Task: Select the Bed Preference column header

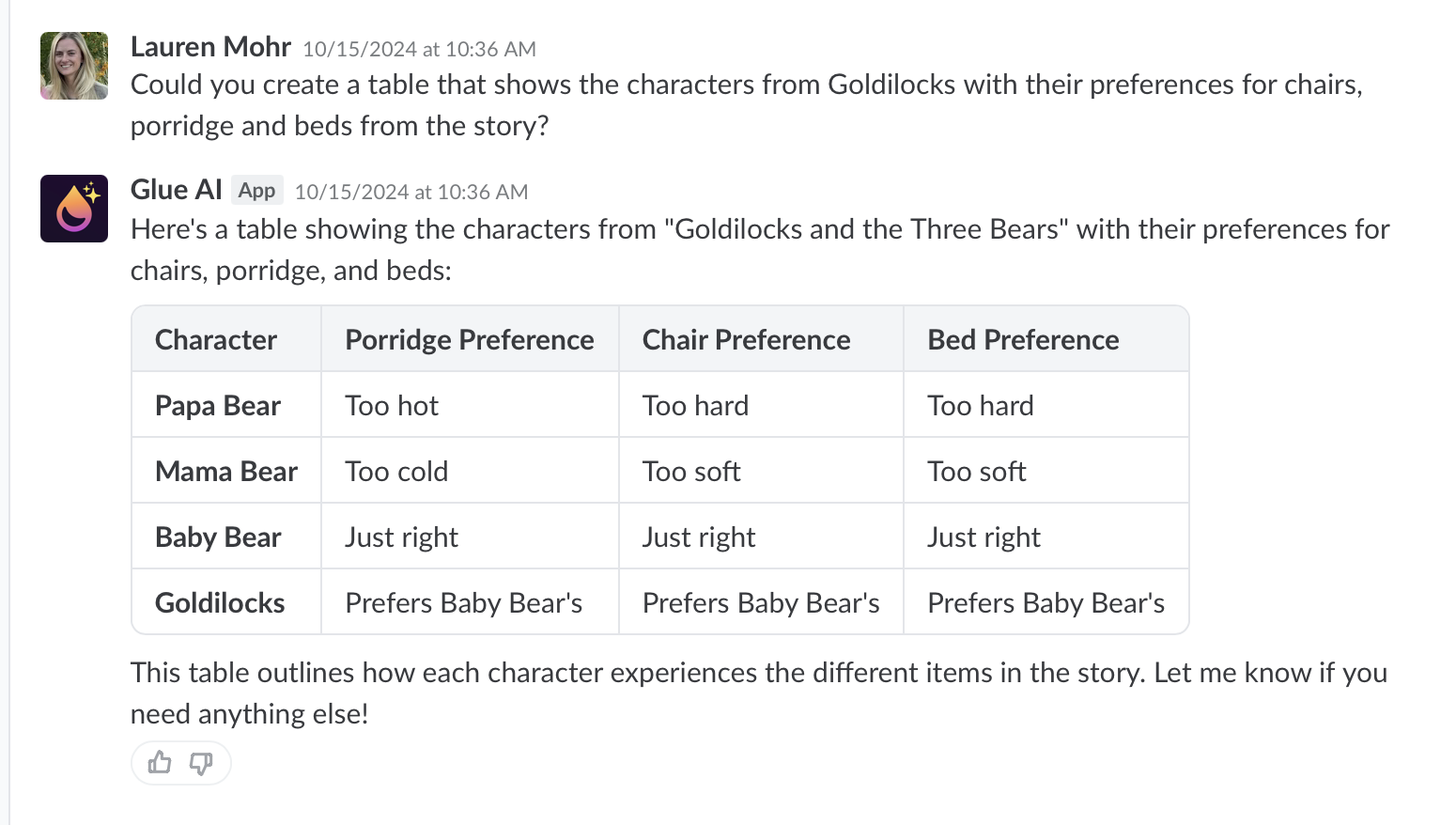Action: [x=1023, y=339]
